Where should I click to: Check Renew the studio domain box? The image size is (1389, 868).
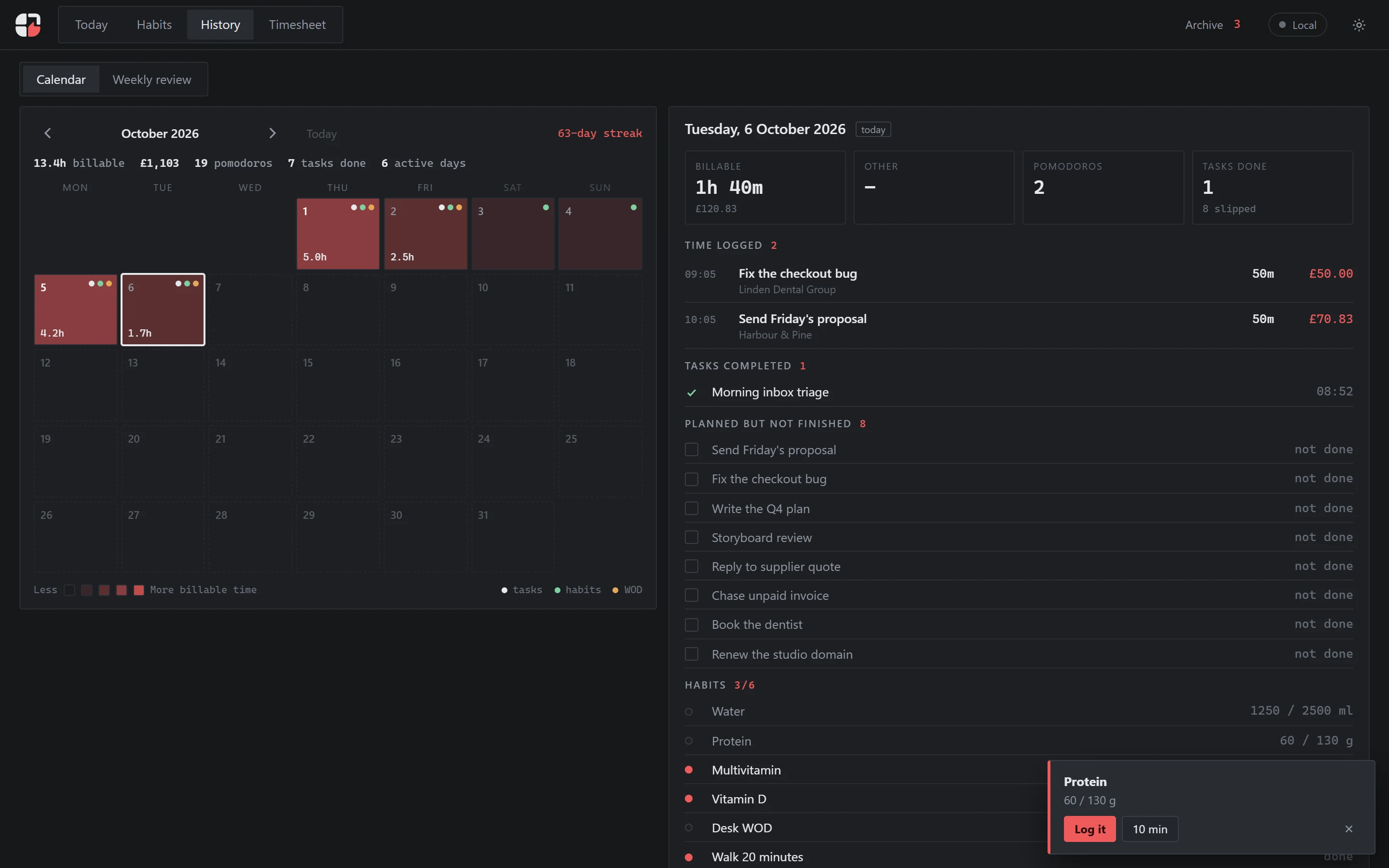(692, 654)
